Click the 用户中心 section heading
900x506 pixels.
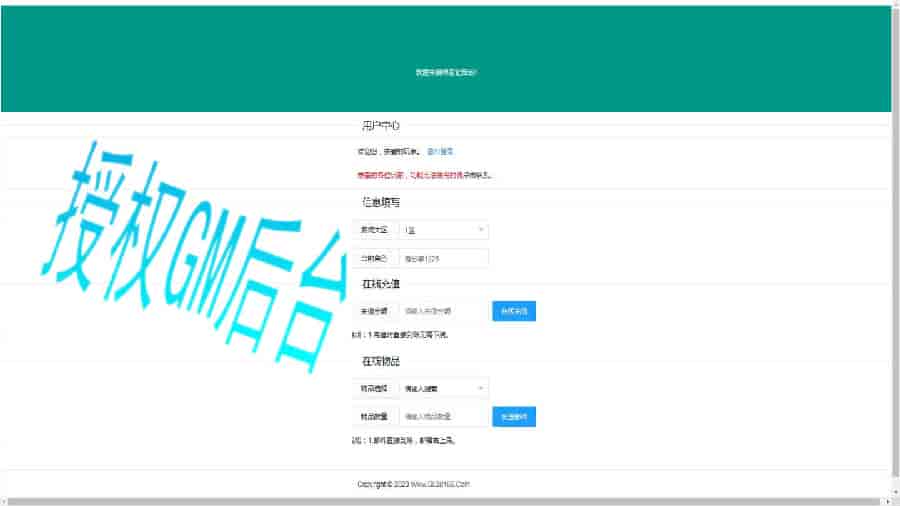coord(381,126)
